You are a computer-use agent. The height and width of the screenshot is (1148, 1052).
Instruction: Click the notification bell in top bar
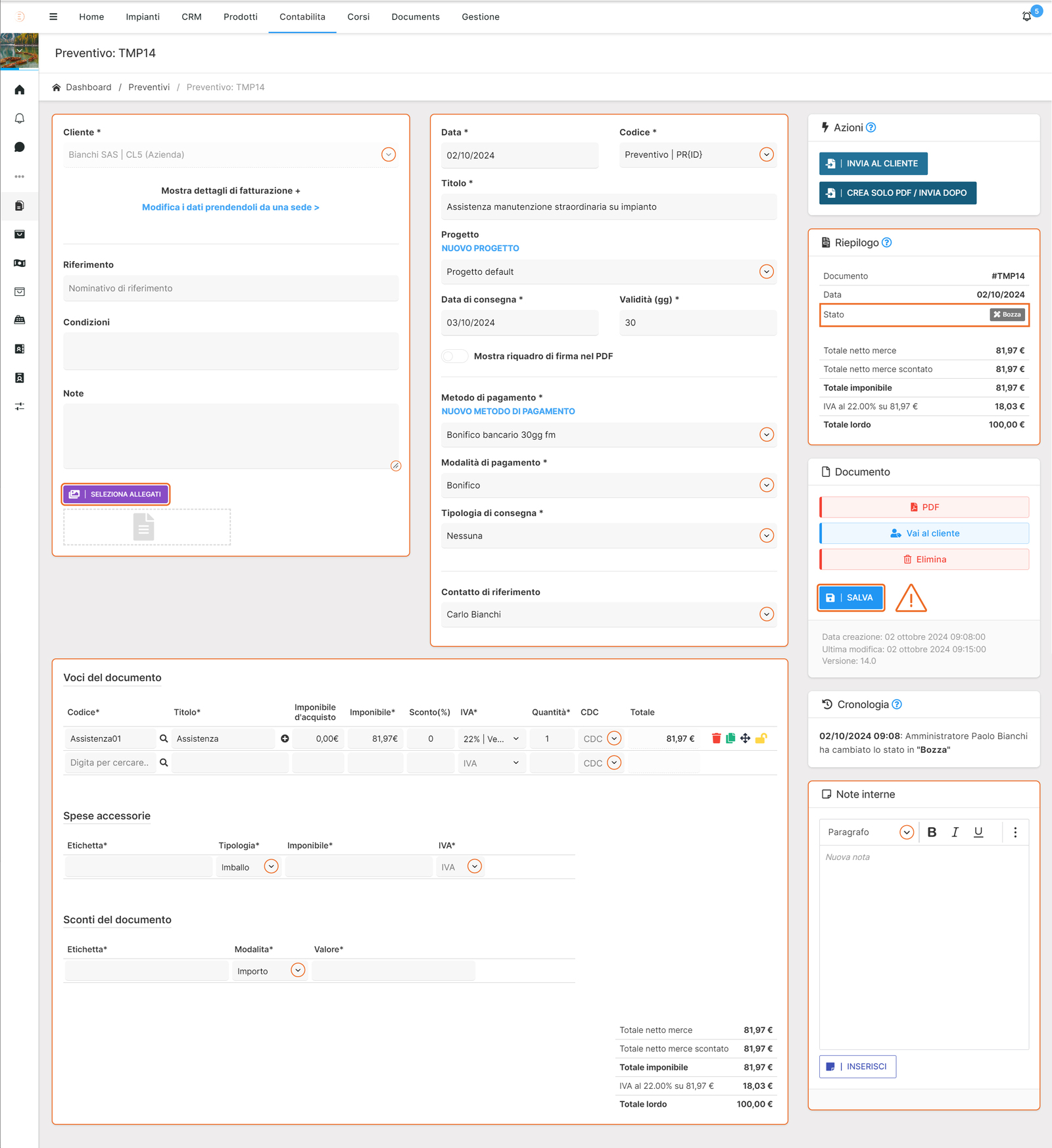point(1026,16)
